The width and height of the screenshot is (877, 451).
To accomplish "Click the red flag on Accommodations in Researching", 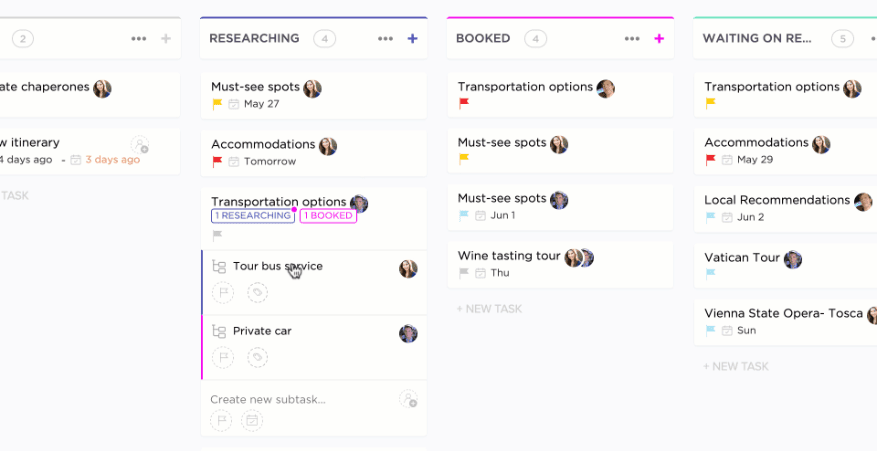I will point(217,162).
